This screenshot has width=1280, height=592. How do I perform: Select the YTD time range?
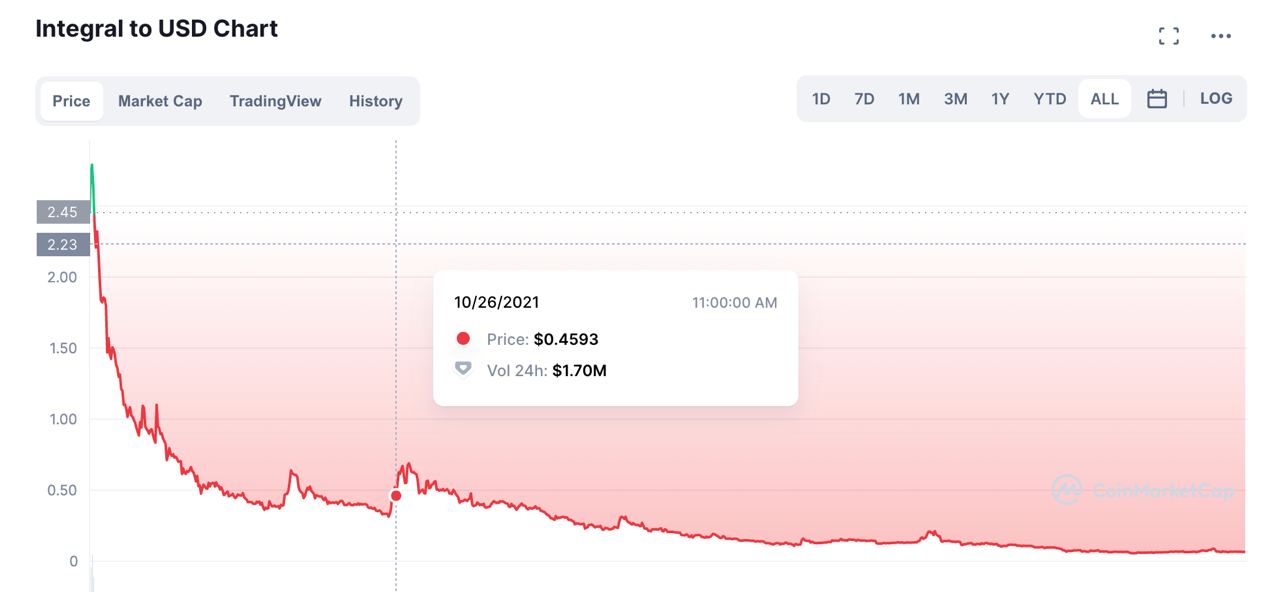1050,99
